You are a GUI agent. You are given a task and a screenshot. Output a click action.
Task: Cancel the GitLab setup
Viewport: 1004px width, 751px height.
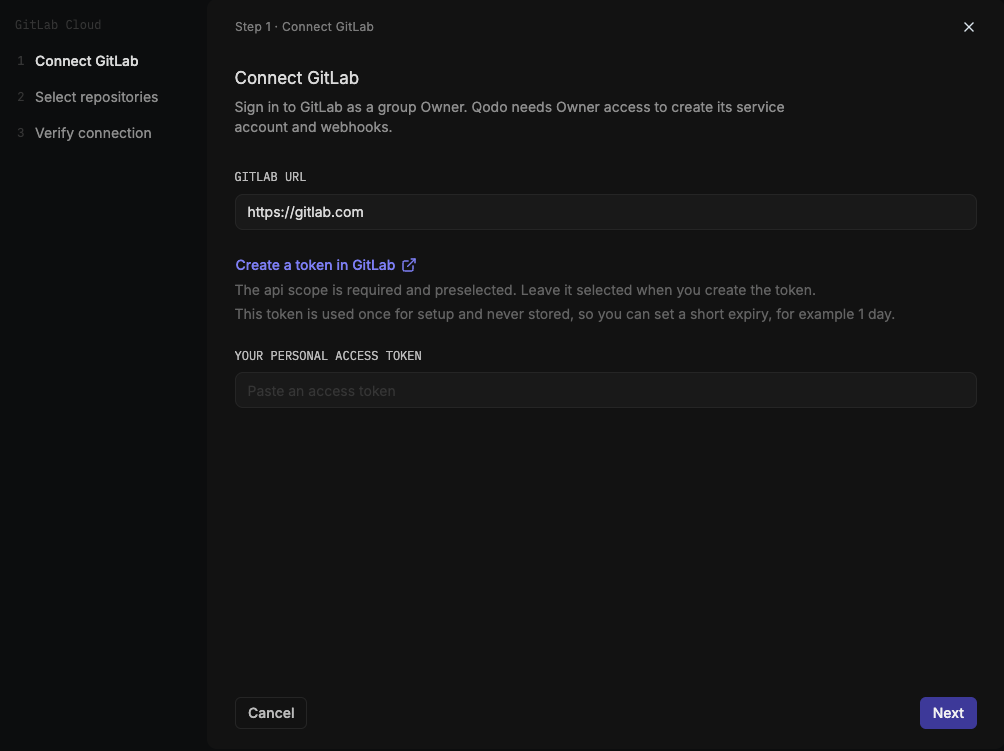[x=271, y=713]
